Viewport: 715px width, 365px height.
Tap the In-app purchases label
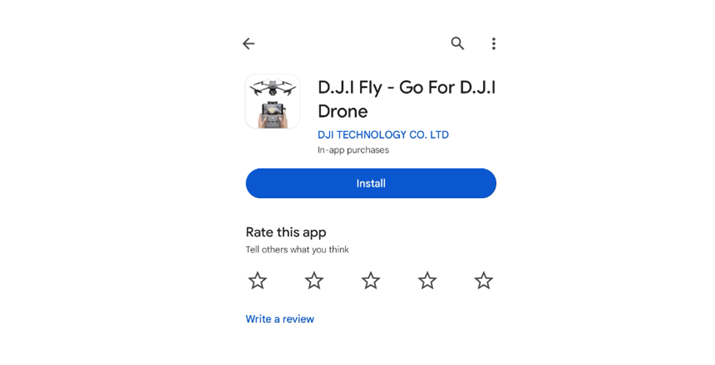coord(353,150)
